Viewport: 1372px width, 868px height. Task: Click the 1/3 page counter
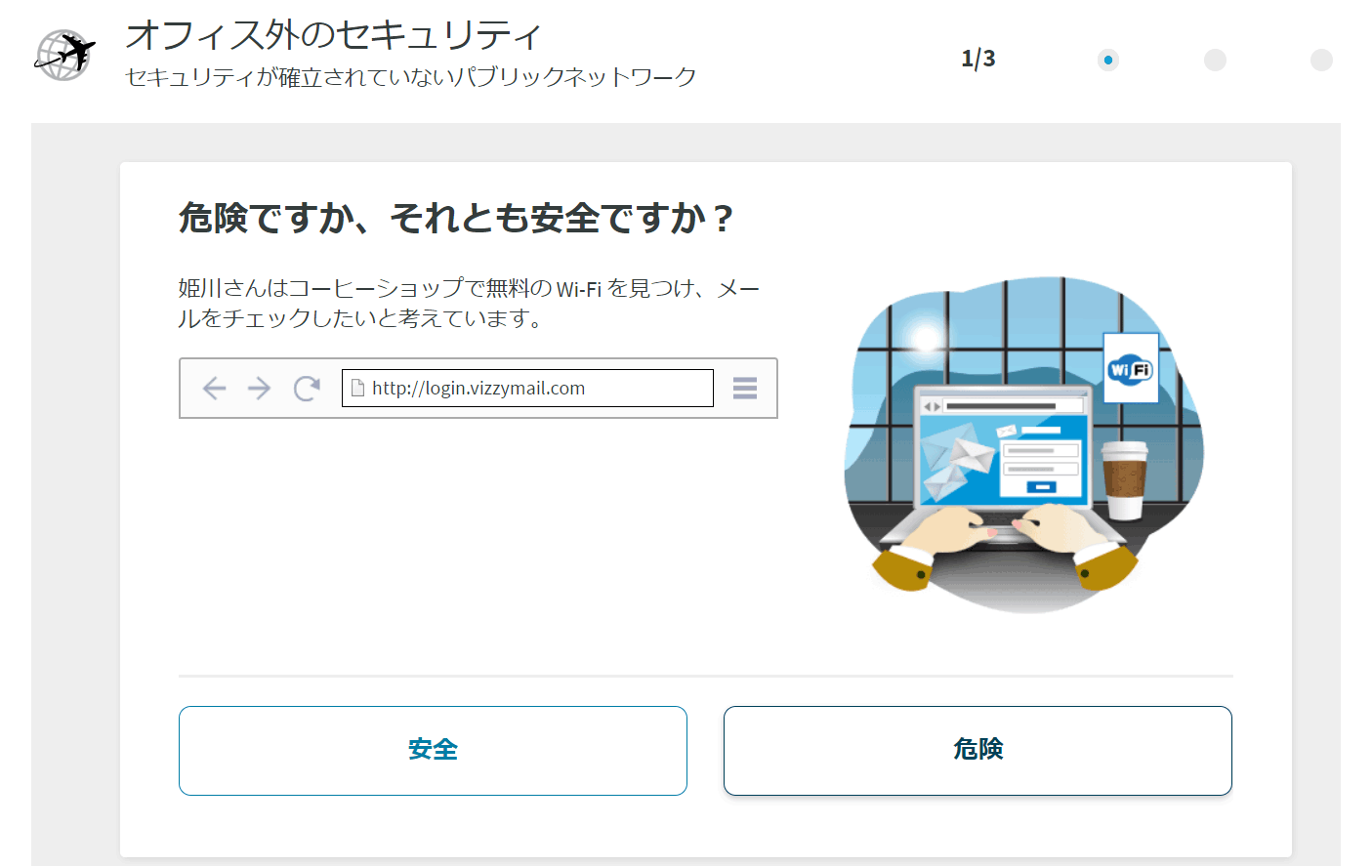click(977, 59)
